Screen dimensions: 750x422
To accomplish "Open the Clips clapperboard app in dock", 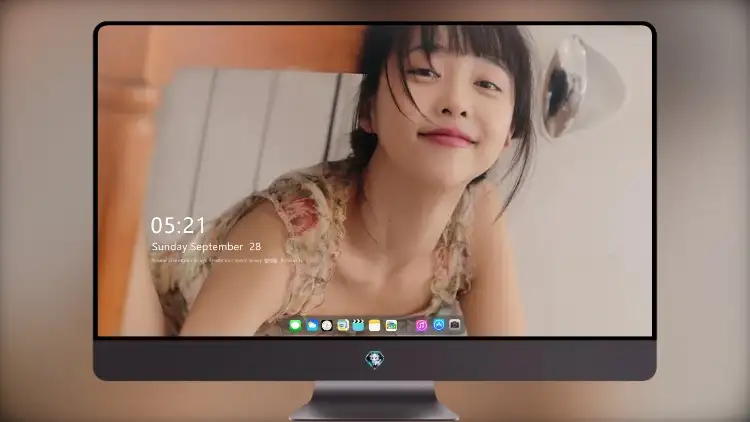I will pyautogui.click(x=358, y=325).
